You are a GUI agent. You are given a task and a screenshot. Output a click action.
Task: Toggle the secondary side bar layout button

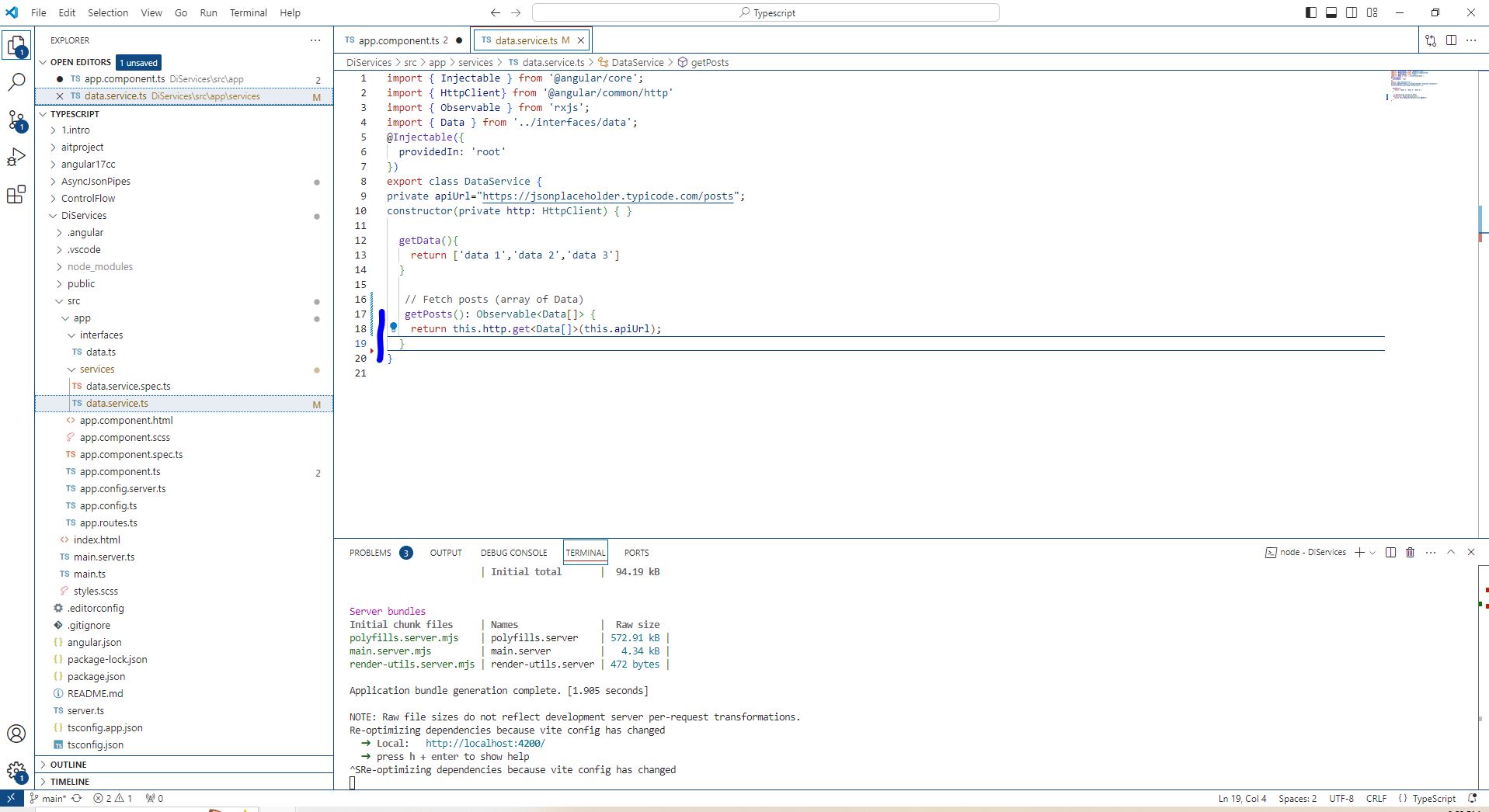1352,12
